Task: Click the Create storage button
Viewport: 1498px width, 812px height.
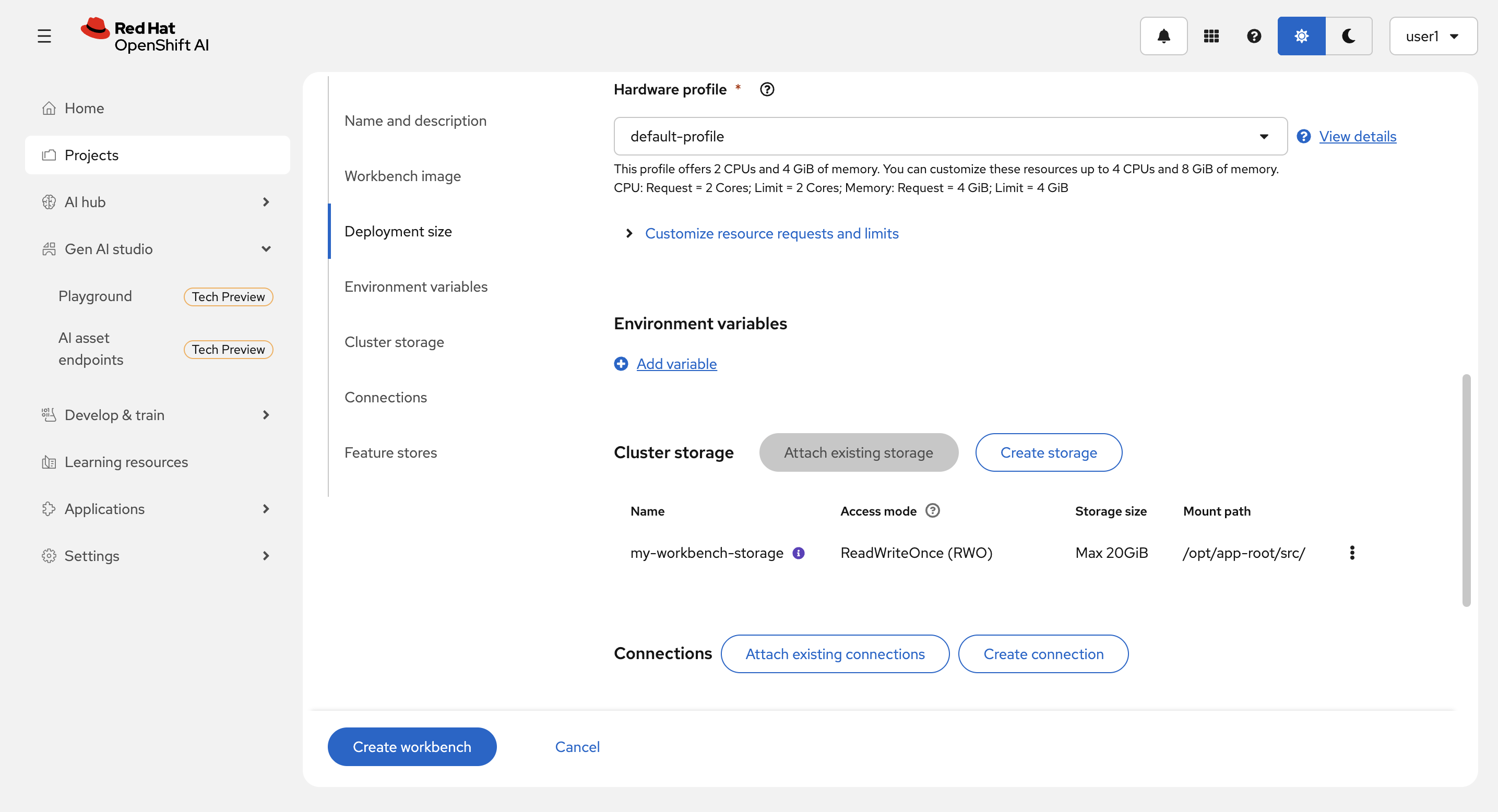Action: click(1048, 452)
